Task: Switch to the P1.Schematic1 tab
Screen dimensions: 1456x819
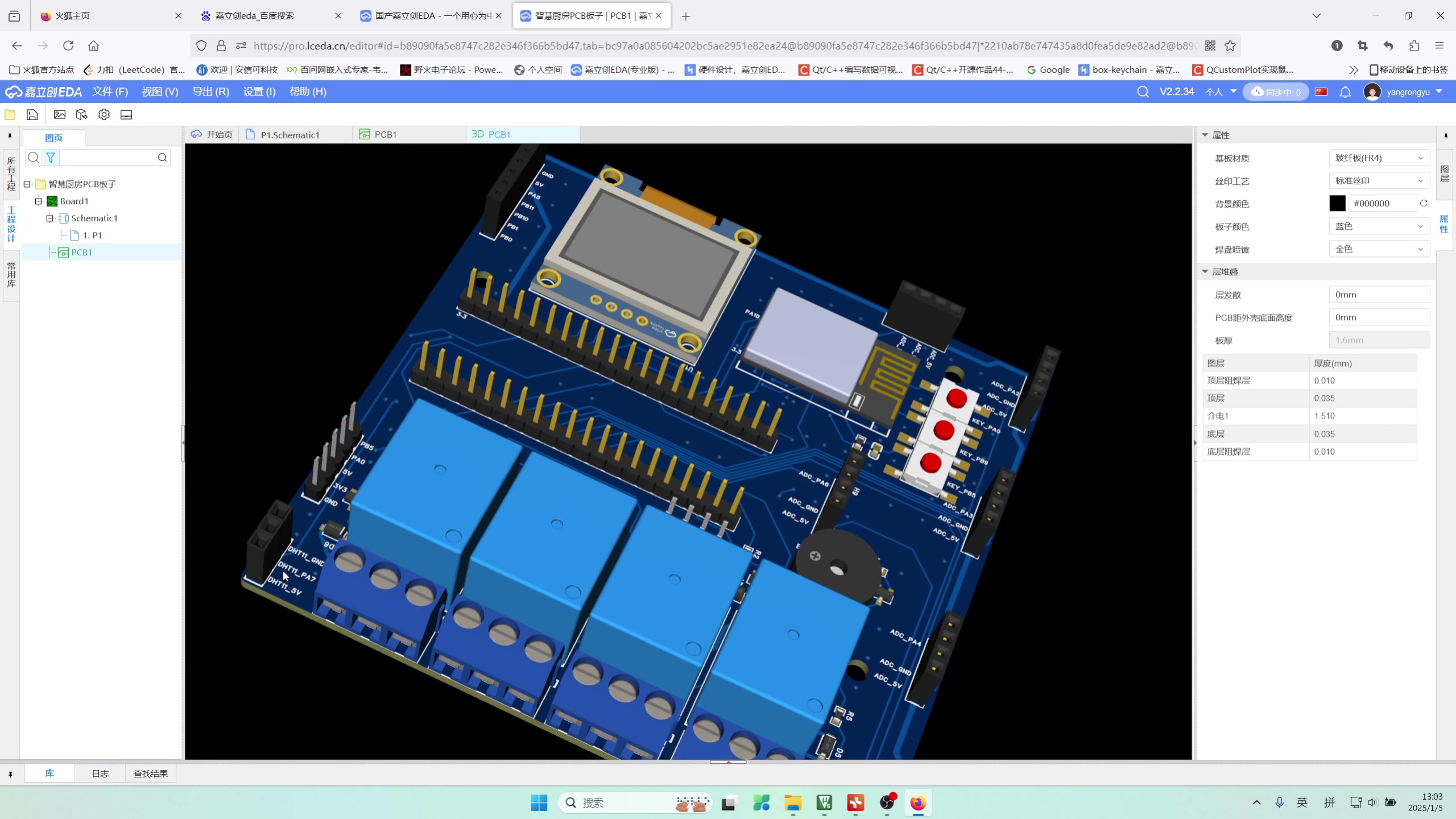Action: click(289, 134)
